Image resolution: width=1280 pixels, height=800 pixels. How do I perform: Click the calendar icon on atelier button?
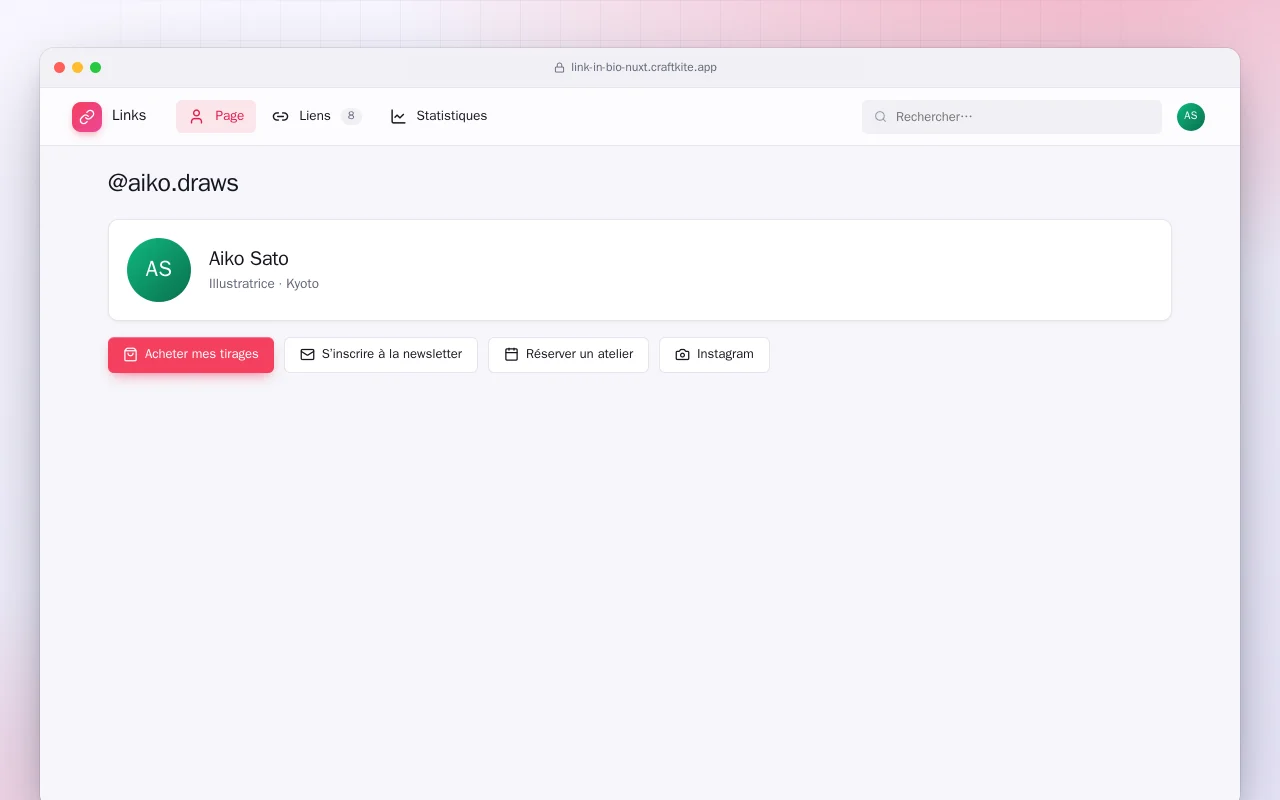(511, 354)
